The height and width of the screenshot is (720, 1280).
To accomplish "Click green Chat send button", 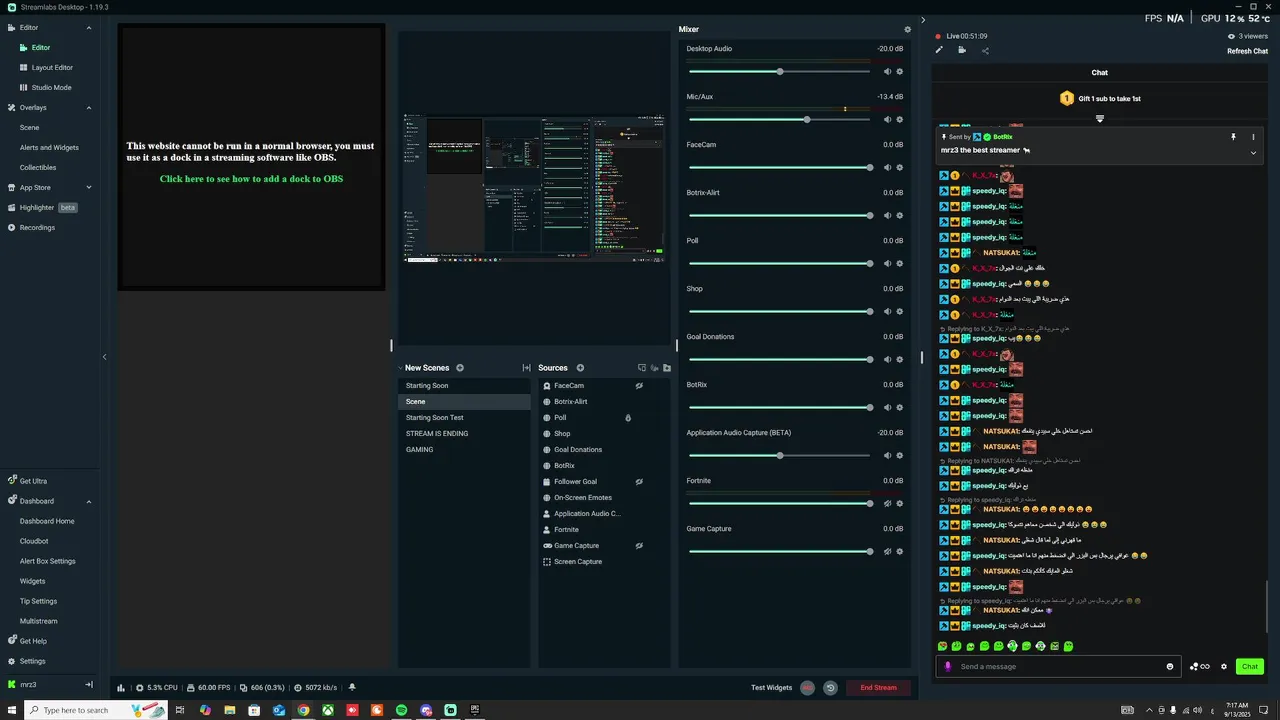I will 1249,667.
